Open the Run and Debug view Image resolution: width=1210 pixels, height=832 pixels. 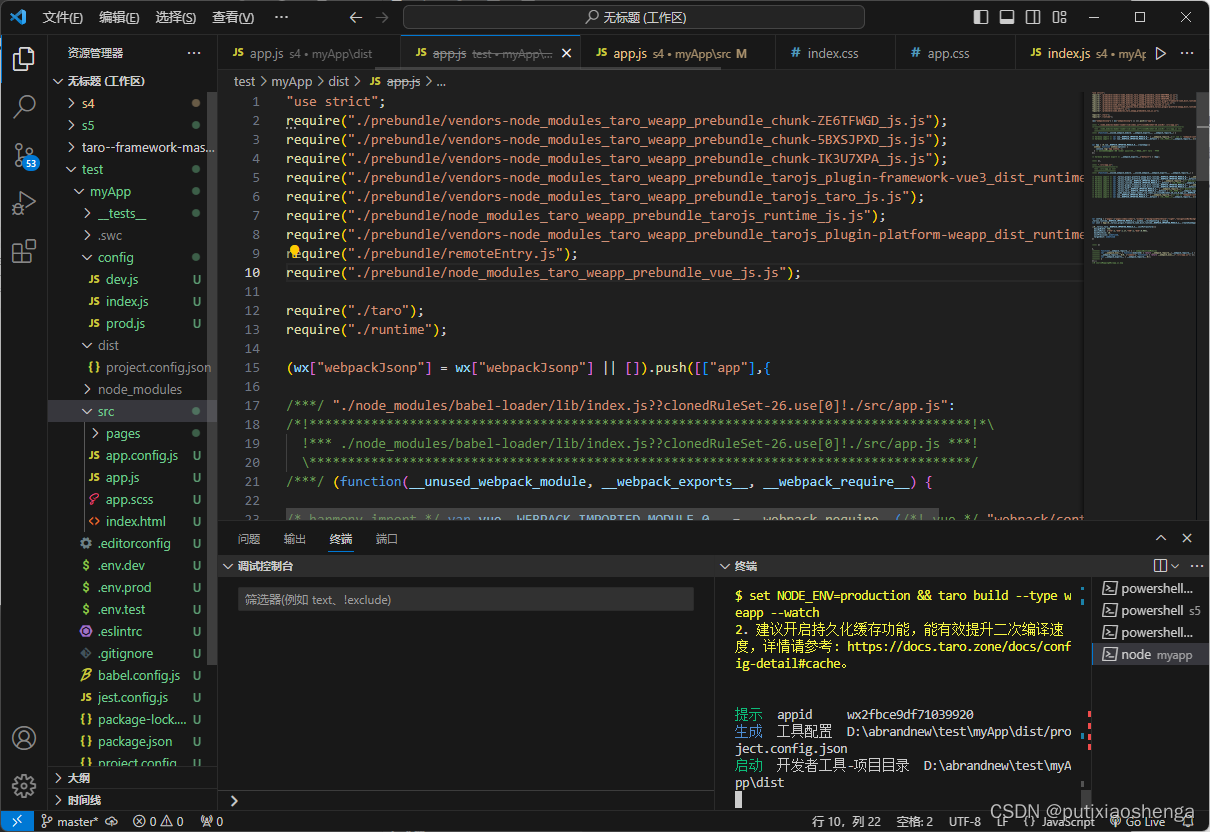[x=24, y=204]
